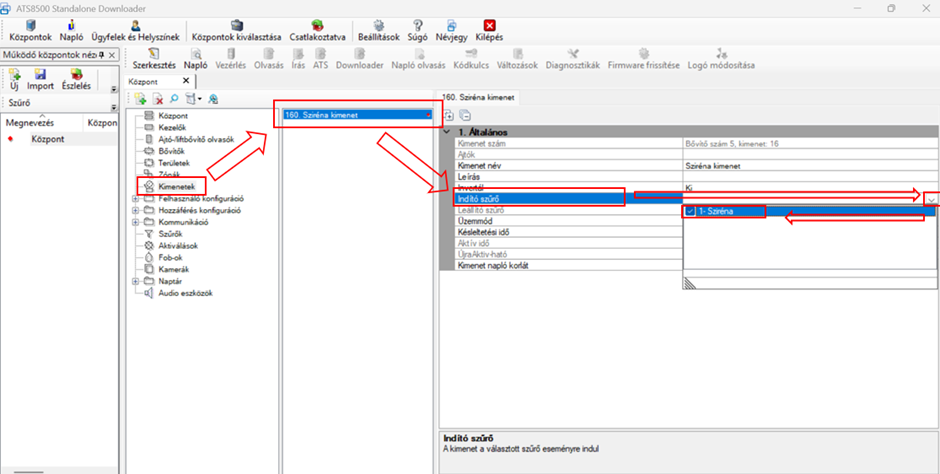Open the Központok toolbar icon
Image resolution: width=940 pixels, height=474 pixels.
pos(30,25)
